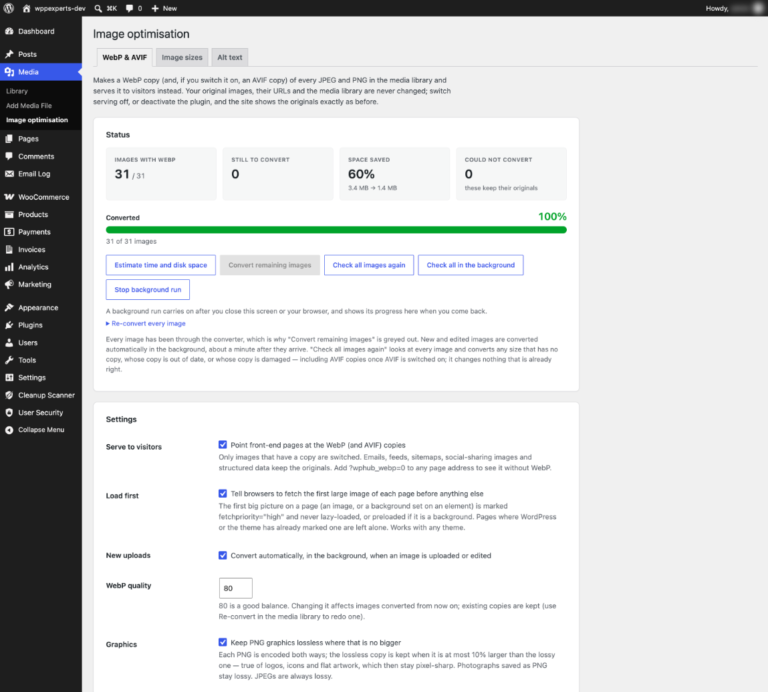The height and width of the screenshot is (692, 768).
Task: Click the WebP quality input field
Action: point(236,588)
